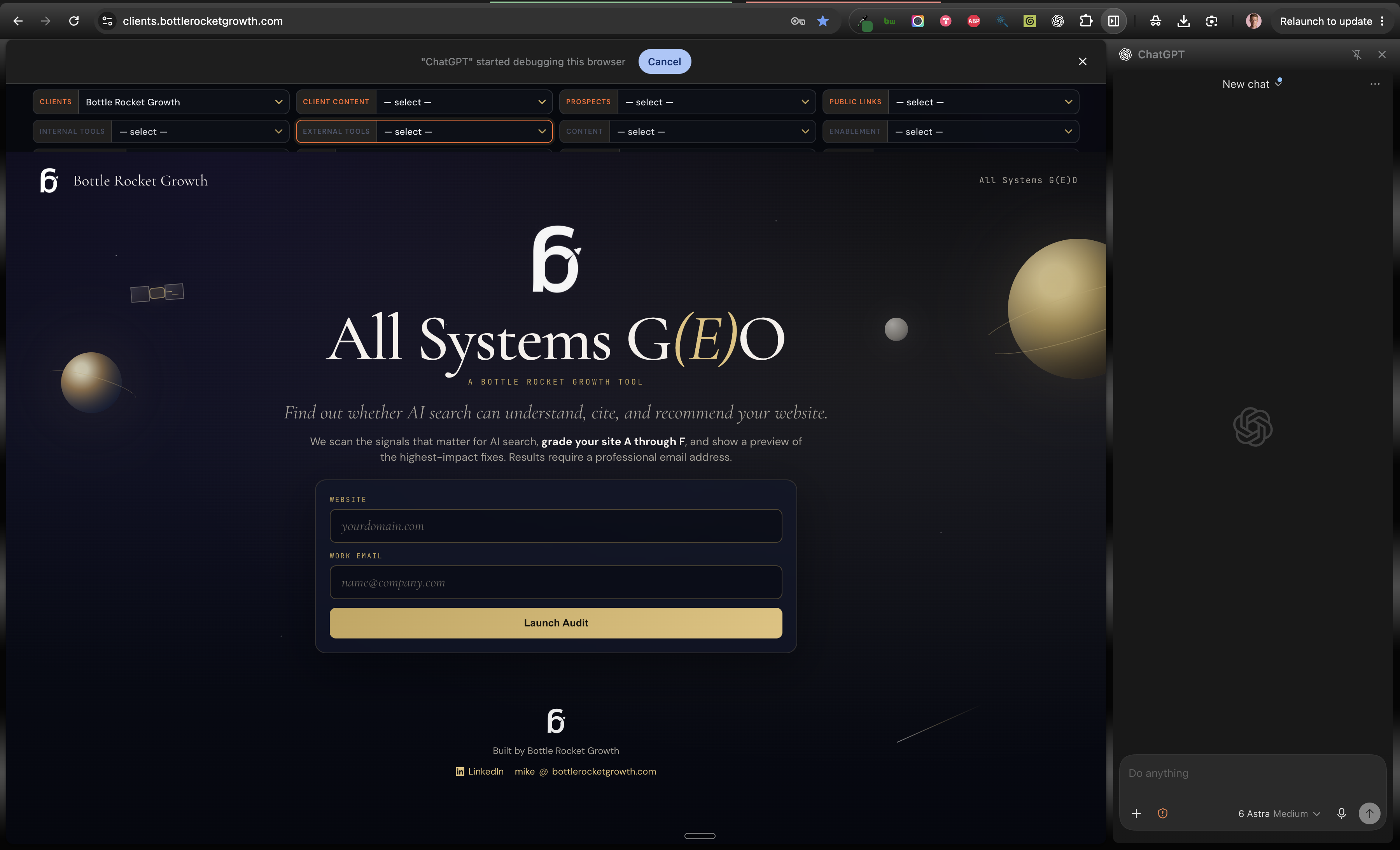Image resolution: width=1400 pixels, height=850 pixels.
Task: Expand the Enablement dropdown
Action: tap(950, 131)
